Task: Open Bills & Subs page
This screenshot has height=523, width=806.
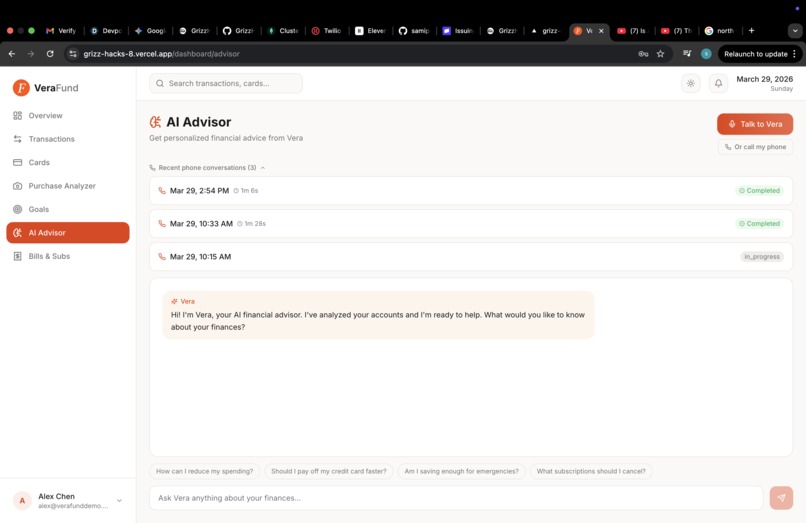Action: click(x=68, y=256)
